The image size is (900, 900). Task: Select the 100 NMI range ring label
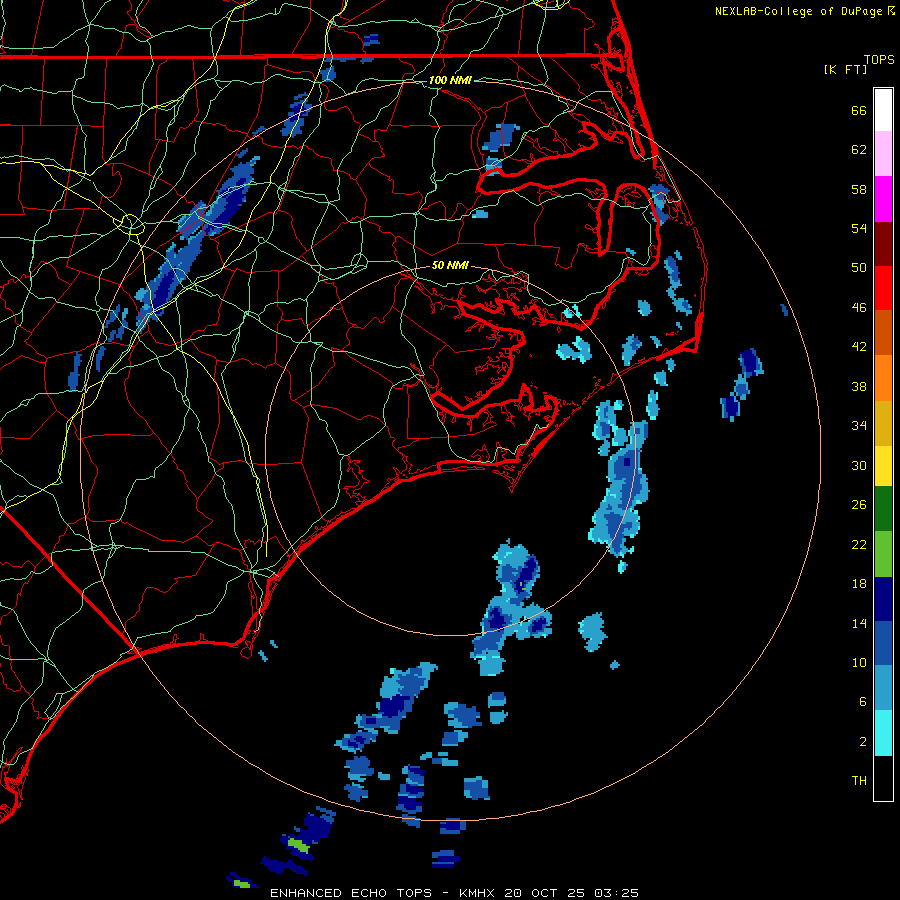[x=450, y=80]
